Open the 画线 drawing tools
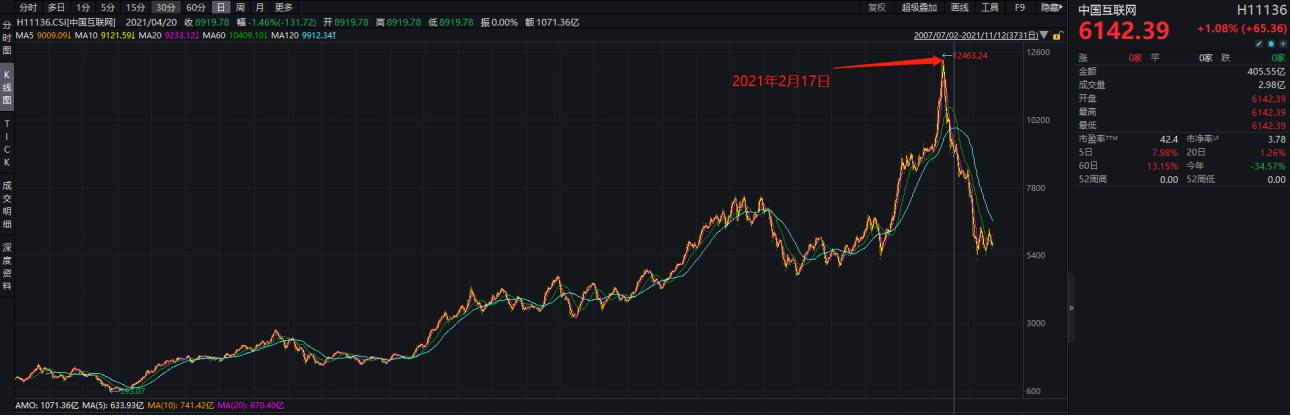 coord(960,7)
